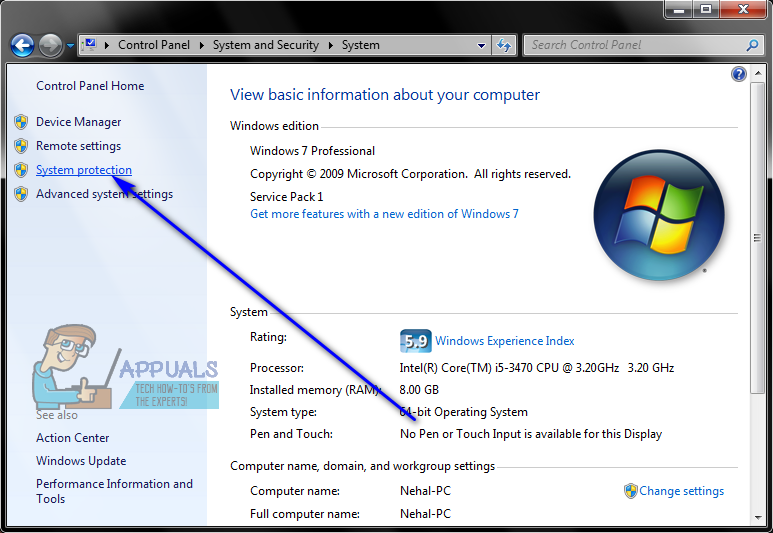Click the processor value Intel Core i5-3470
The image size is (773, 533).
click(x=536, y=368)
